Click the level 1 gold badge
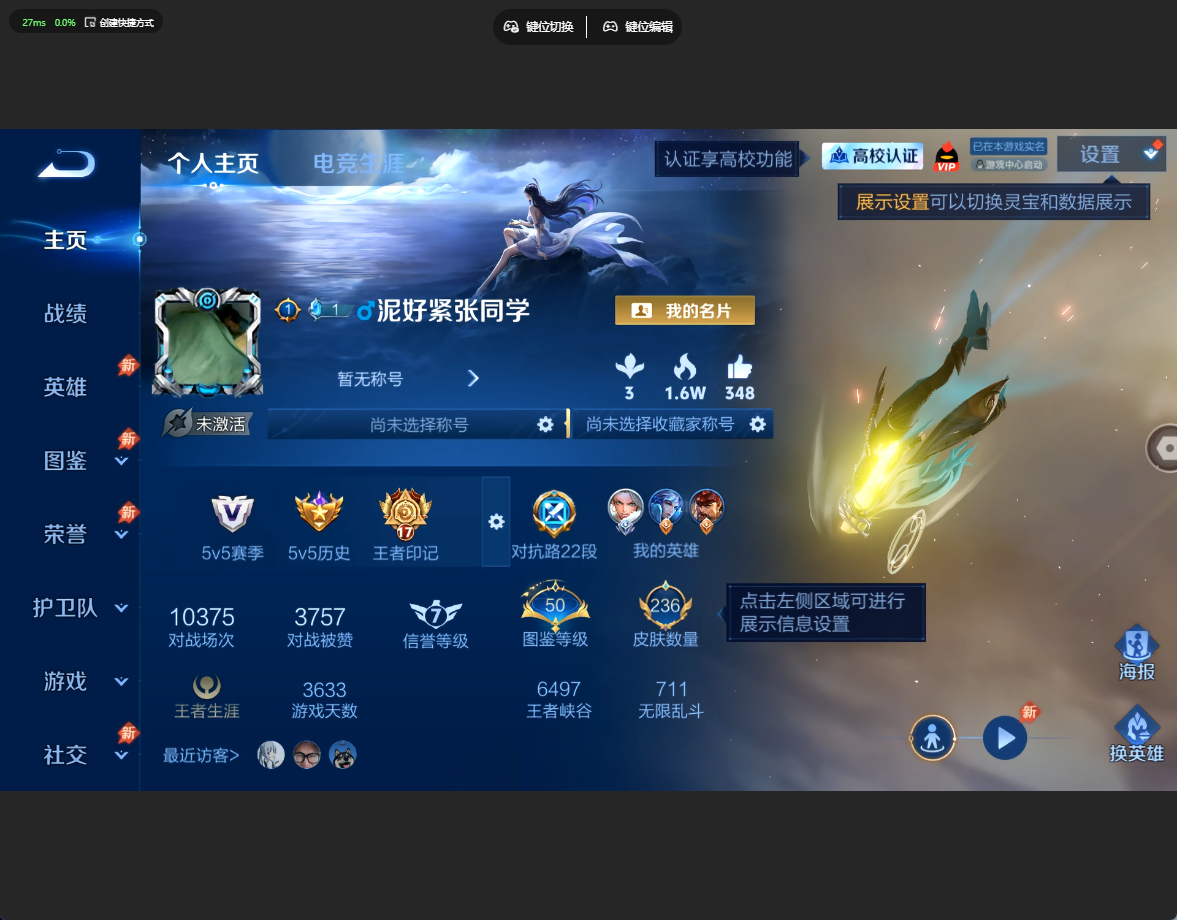The width and height of the screenshot is (1177, 920). (287, 309)
